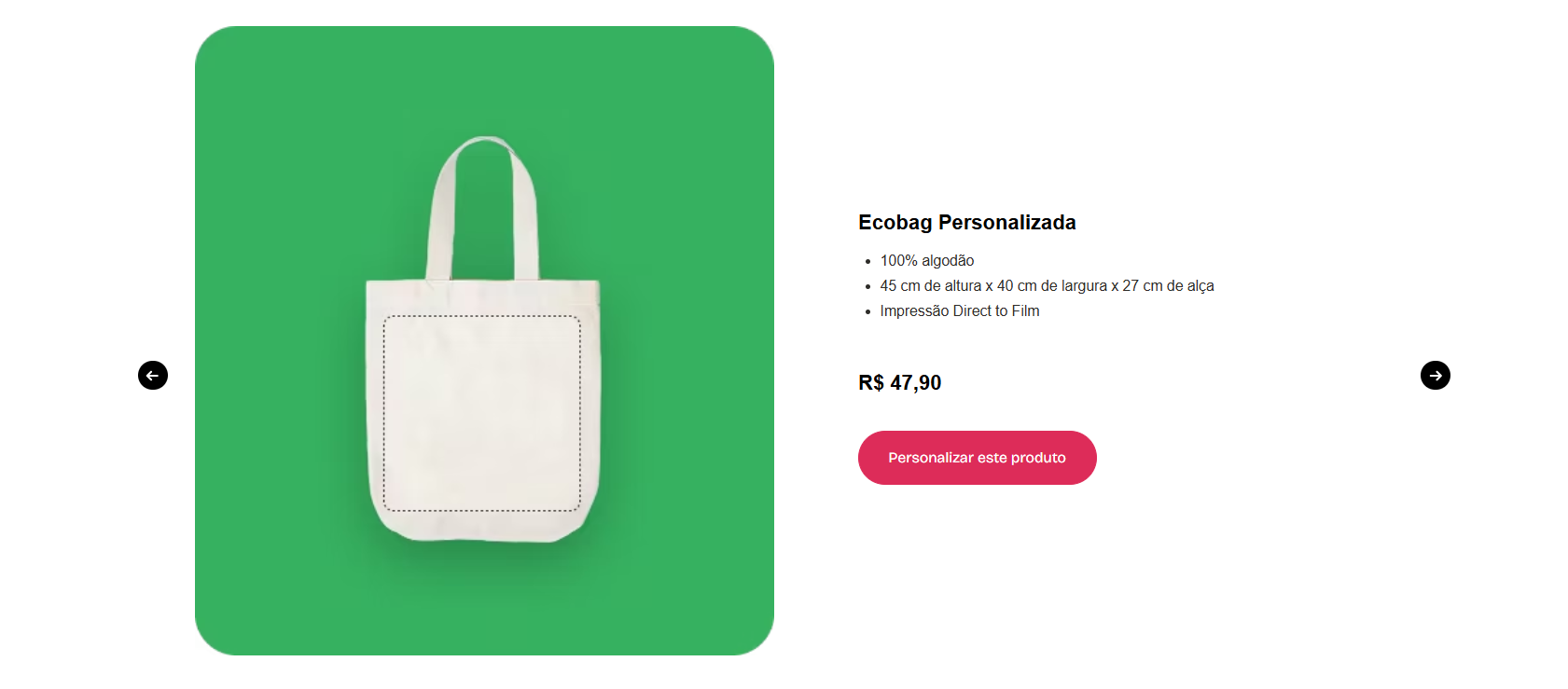Click the word Personalizada in the heading
This screenshot has height=689, width=1568.
tap(1007, 223)
